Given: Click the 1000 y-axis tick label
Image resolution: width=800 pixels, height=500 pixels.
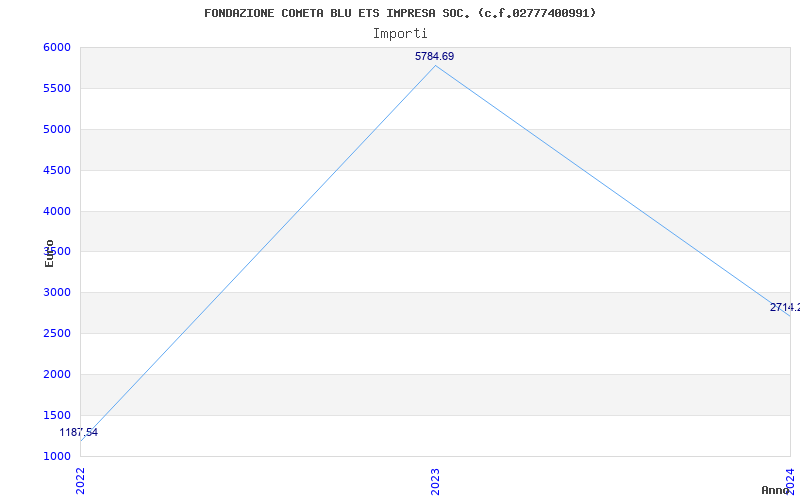Looking at the screenshot, I should 57,456.
